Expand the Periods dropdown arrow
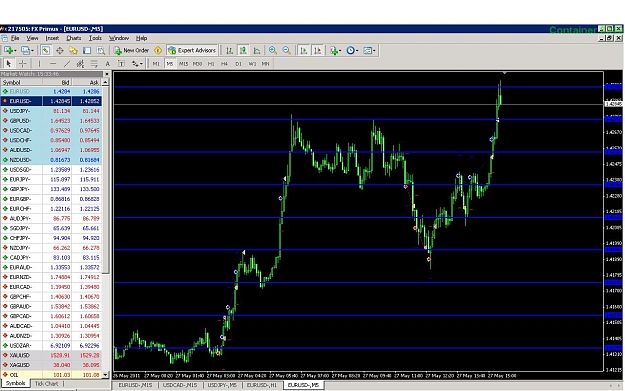Image resolution: width=625 pixels, height=391 pixels. pyautogui.click(x=357, y=51)
